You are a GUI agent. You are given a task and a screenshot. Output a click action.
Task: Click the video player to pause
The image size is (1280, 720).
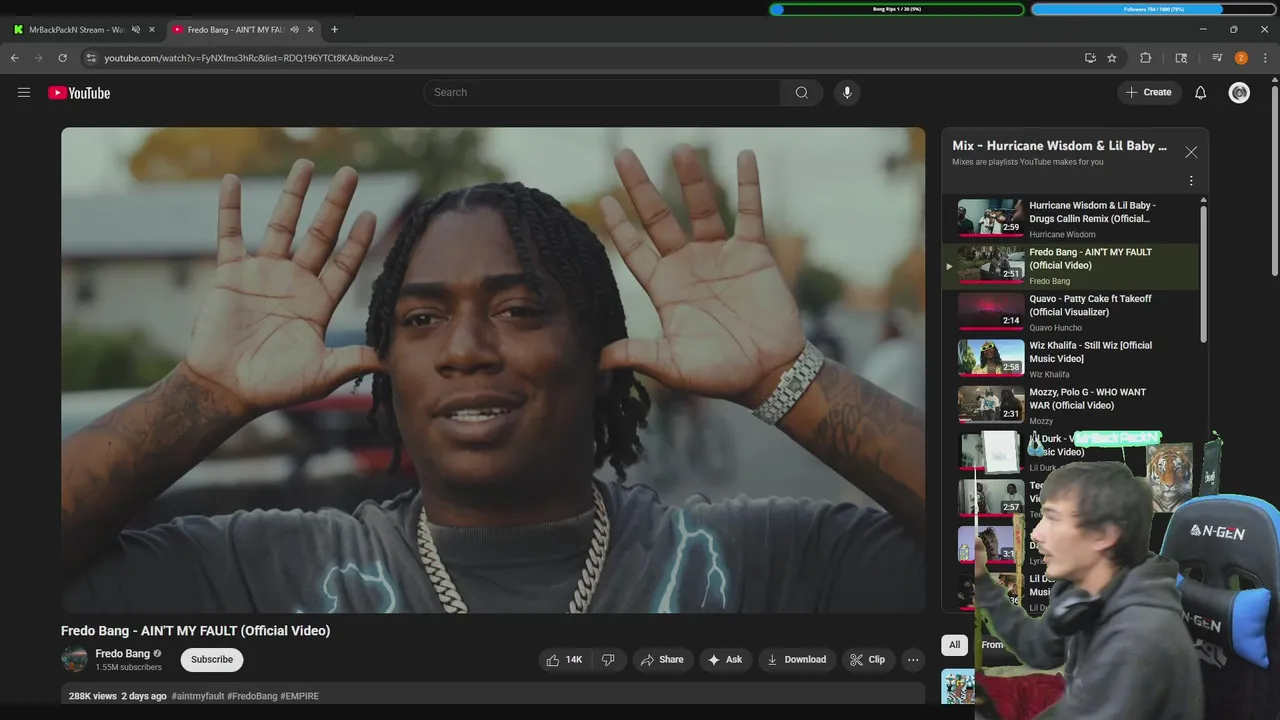point(493,370)
